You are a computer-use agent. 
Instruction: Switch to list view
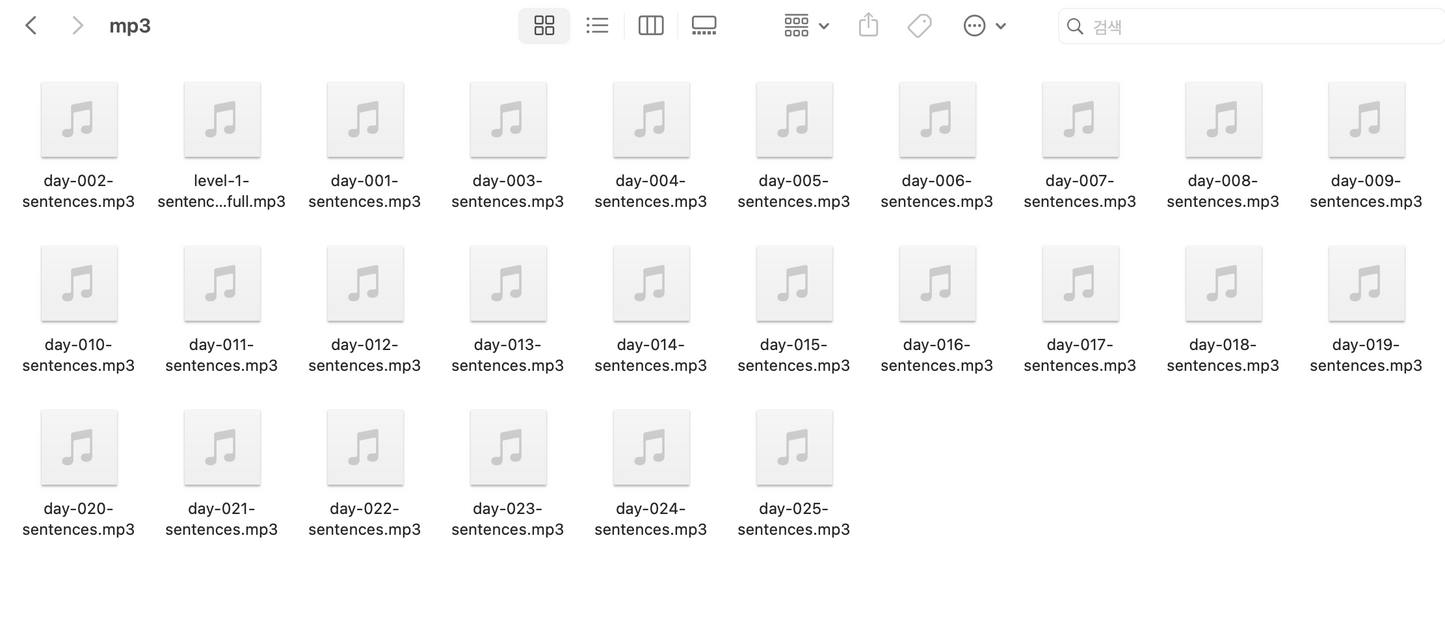coord(597,26)
